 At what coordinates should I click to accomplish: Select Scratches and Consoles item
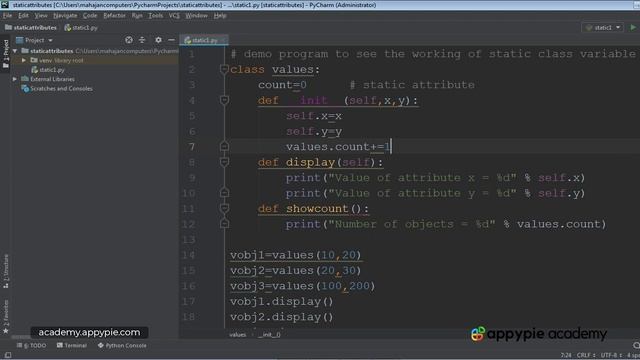pyautogui.click(x=57, y=89)
